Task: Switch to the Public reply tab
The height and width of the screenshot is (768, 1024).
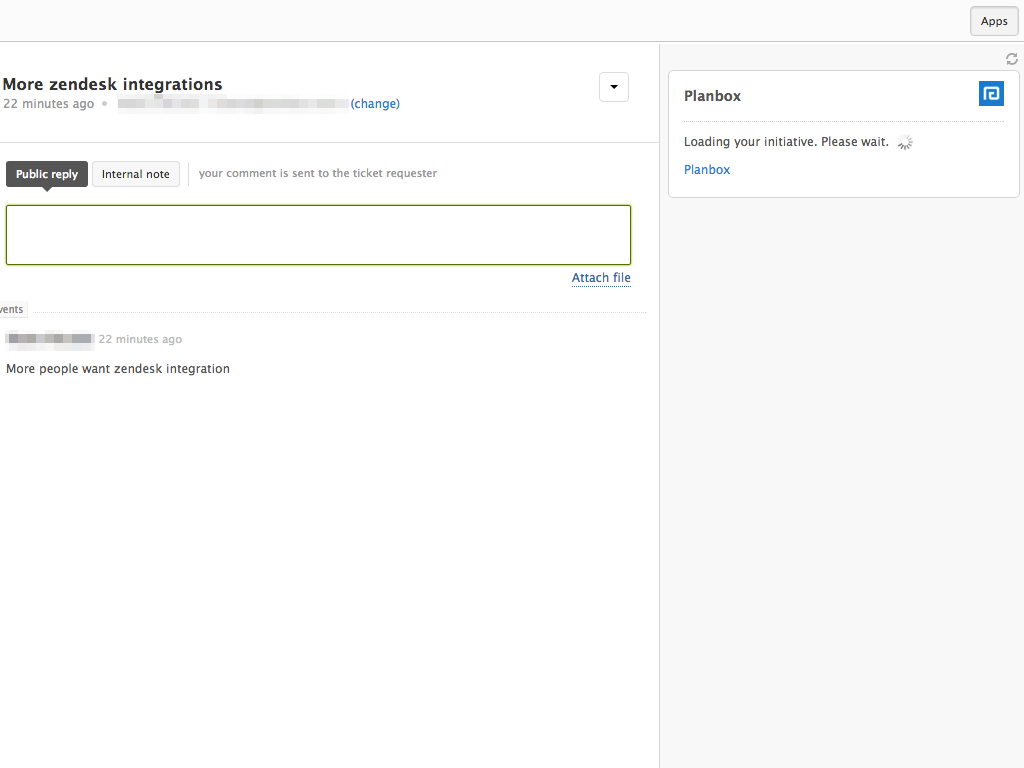Action: (x=47, y=174)
